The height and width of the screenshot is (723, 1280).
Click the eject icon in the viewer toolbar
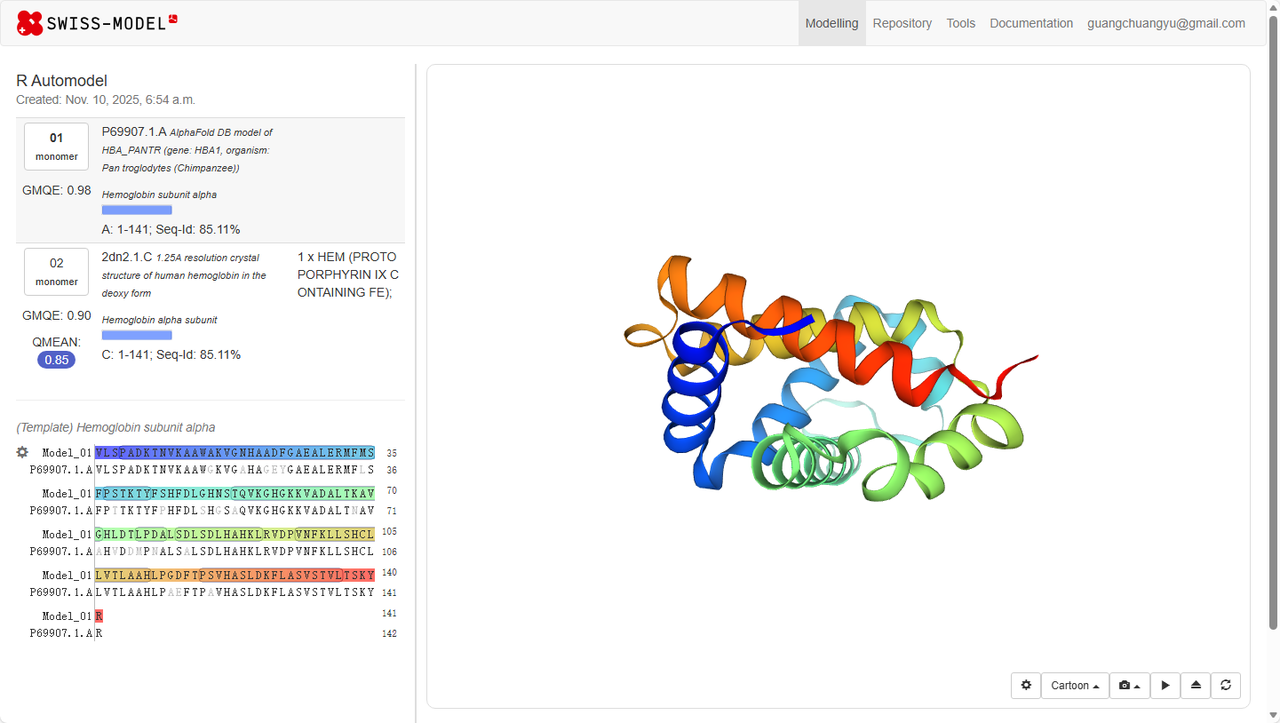pyautogui.click(x=1195, y=685)
